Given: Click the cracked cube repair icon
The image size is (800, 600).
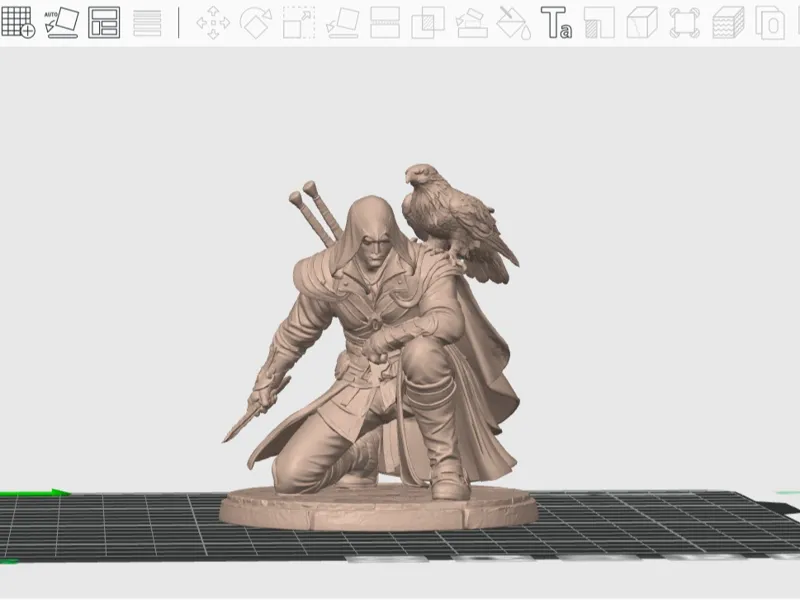Looking at the screenshot, I should coord(642,22).
